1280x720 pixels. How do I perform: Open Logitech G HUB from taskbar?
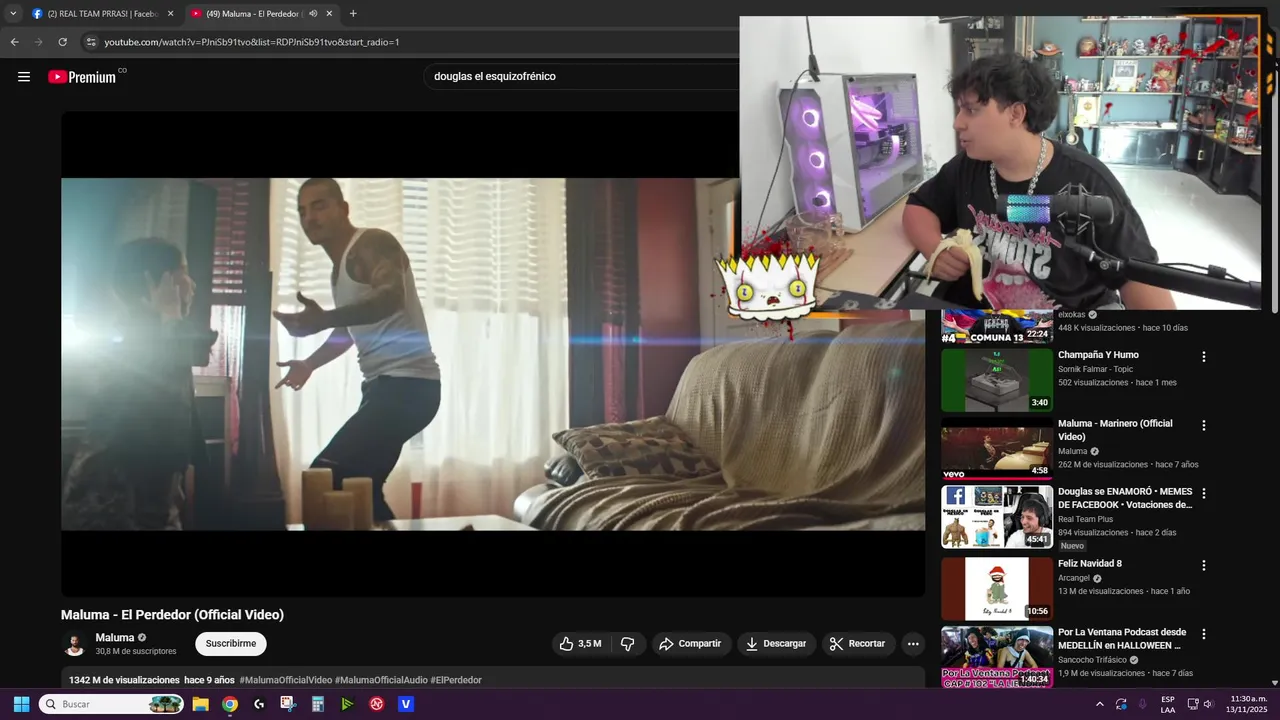pyautogui.click(x=259, y=704)
